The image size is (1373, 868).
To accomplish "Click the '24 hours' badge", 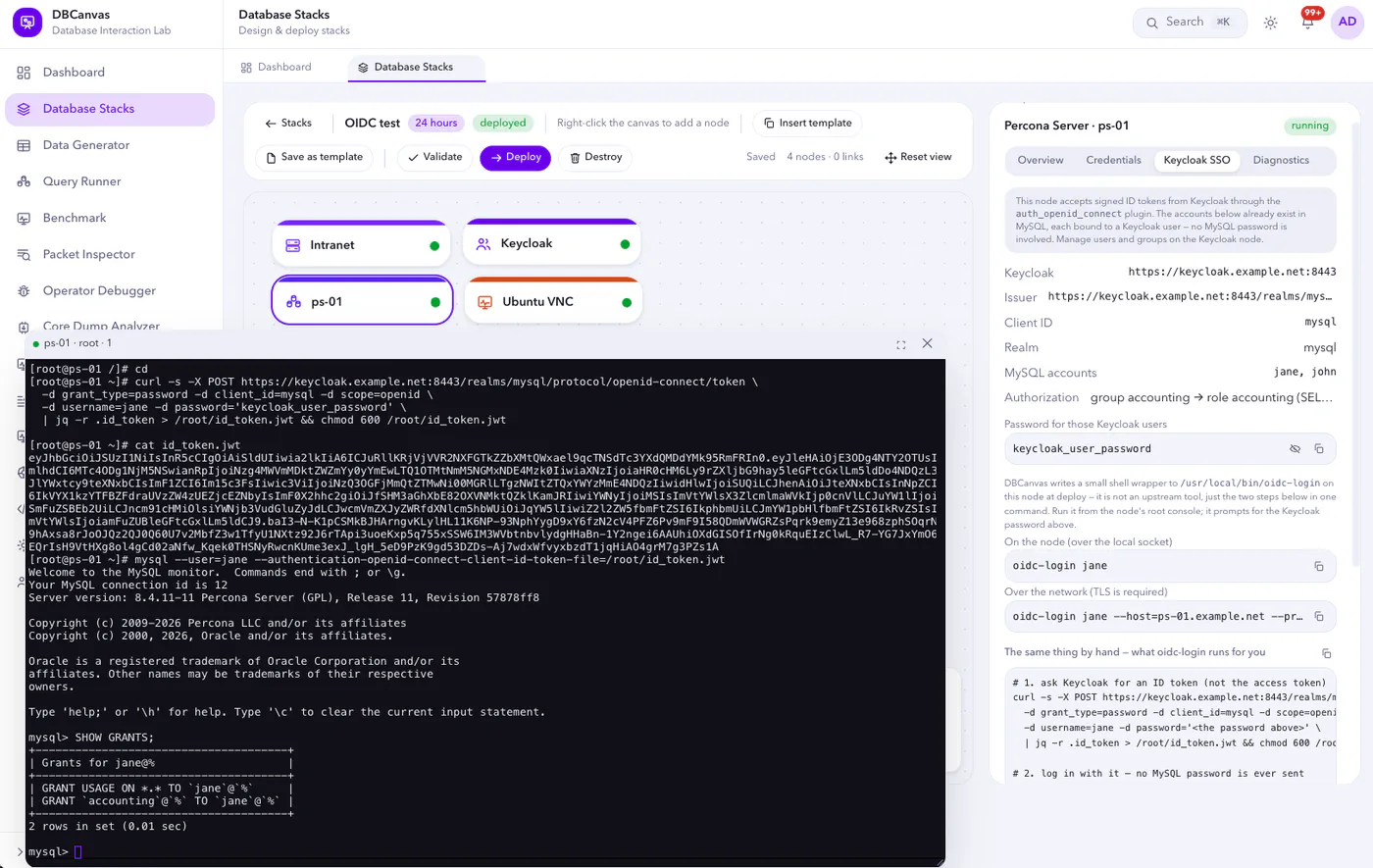I will 436,124.
